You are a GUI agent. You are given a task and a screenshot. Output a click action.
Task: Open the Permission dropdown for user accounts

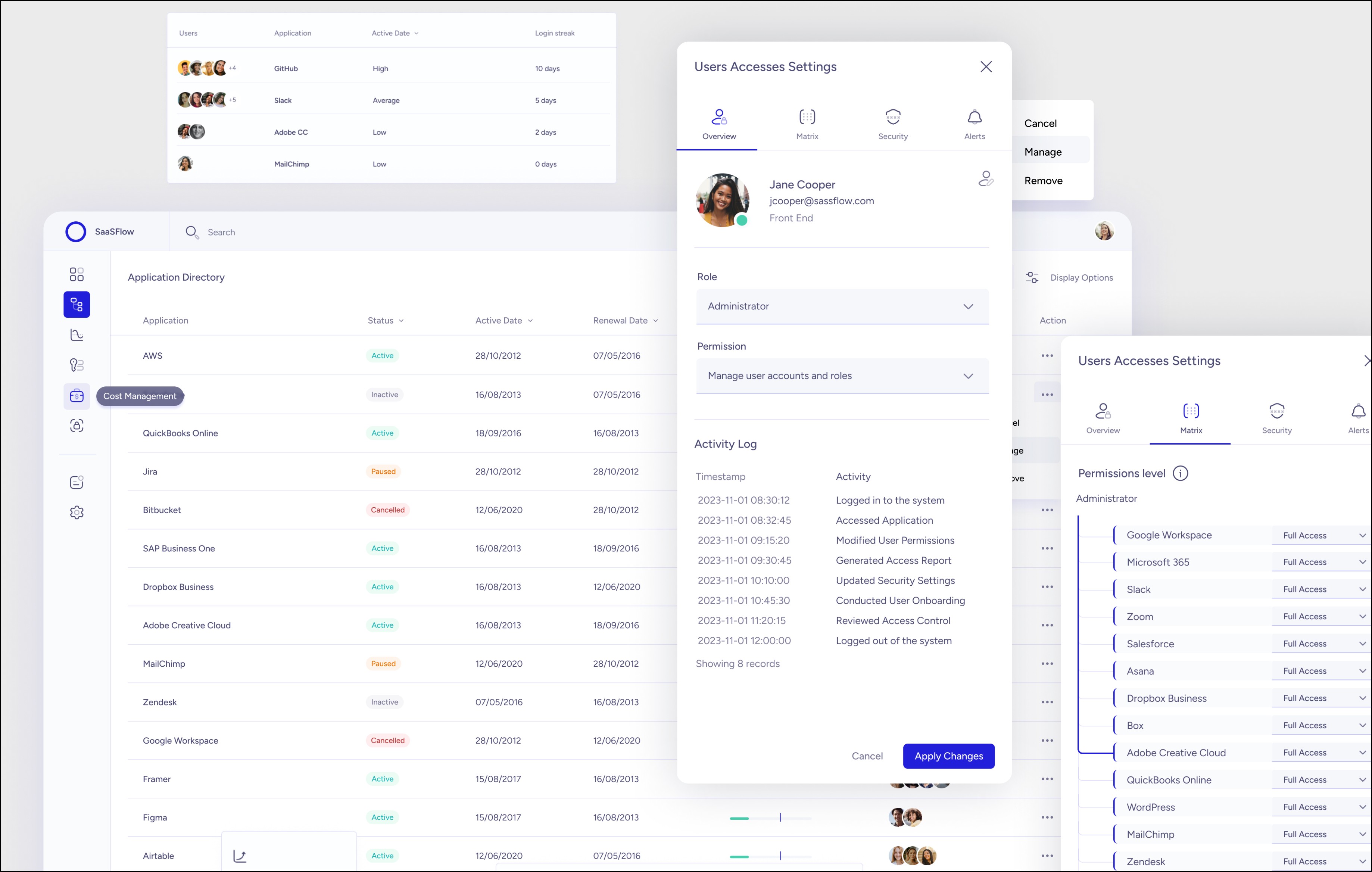tap(842, 376)
